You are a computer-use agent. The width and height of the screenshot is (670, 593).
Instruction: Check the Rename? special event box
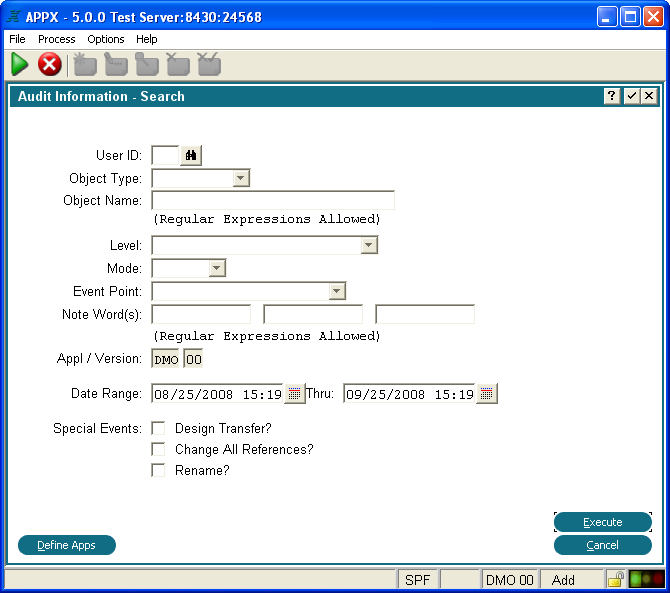tap(158, 470)
